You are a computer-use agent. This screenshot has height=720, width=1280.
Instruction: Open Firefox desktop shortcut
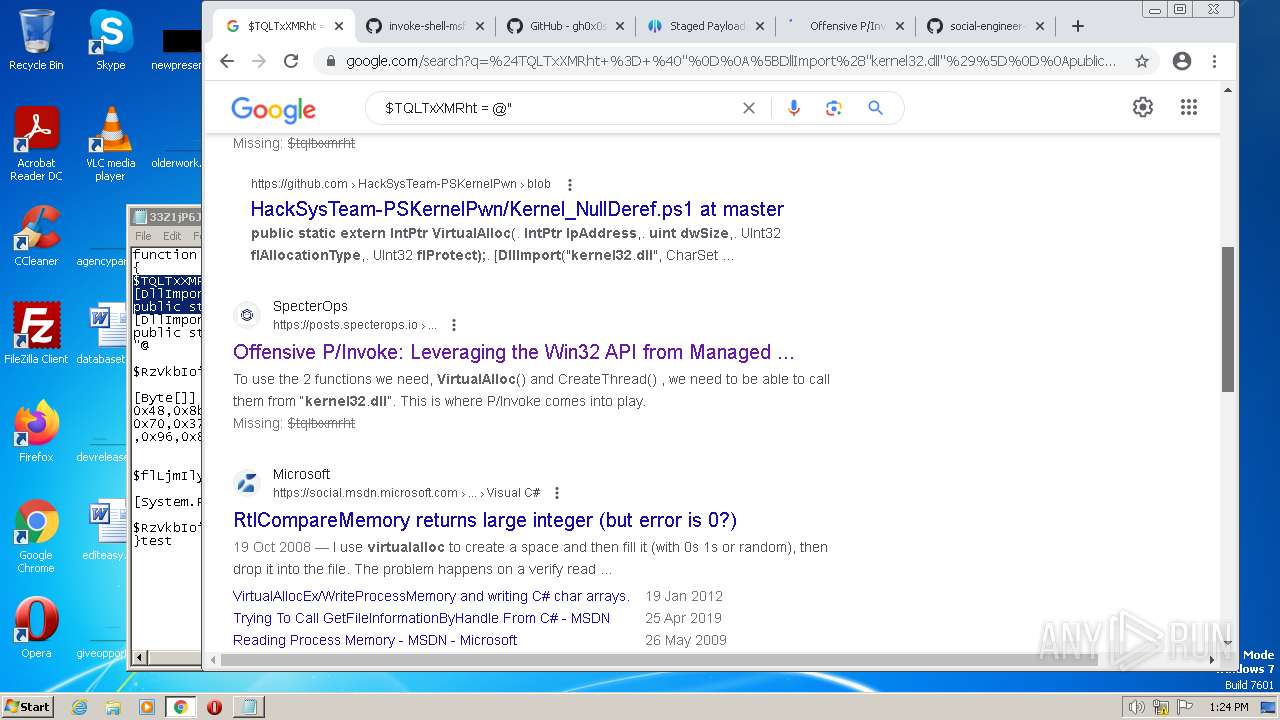[36, 432]
